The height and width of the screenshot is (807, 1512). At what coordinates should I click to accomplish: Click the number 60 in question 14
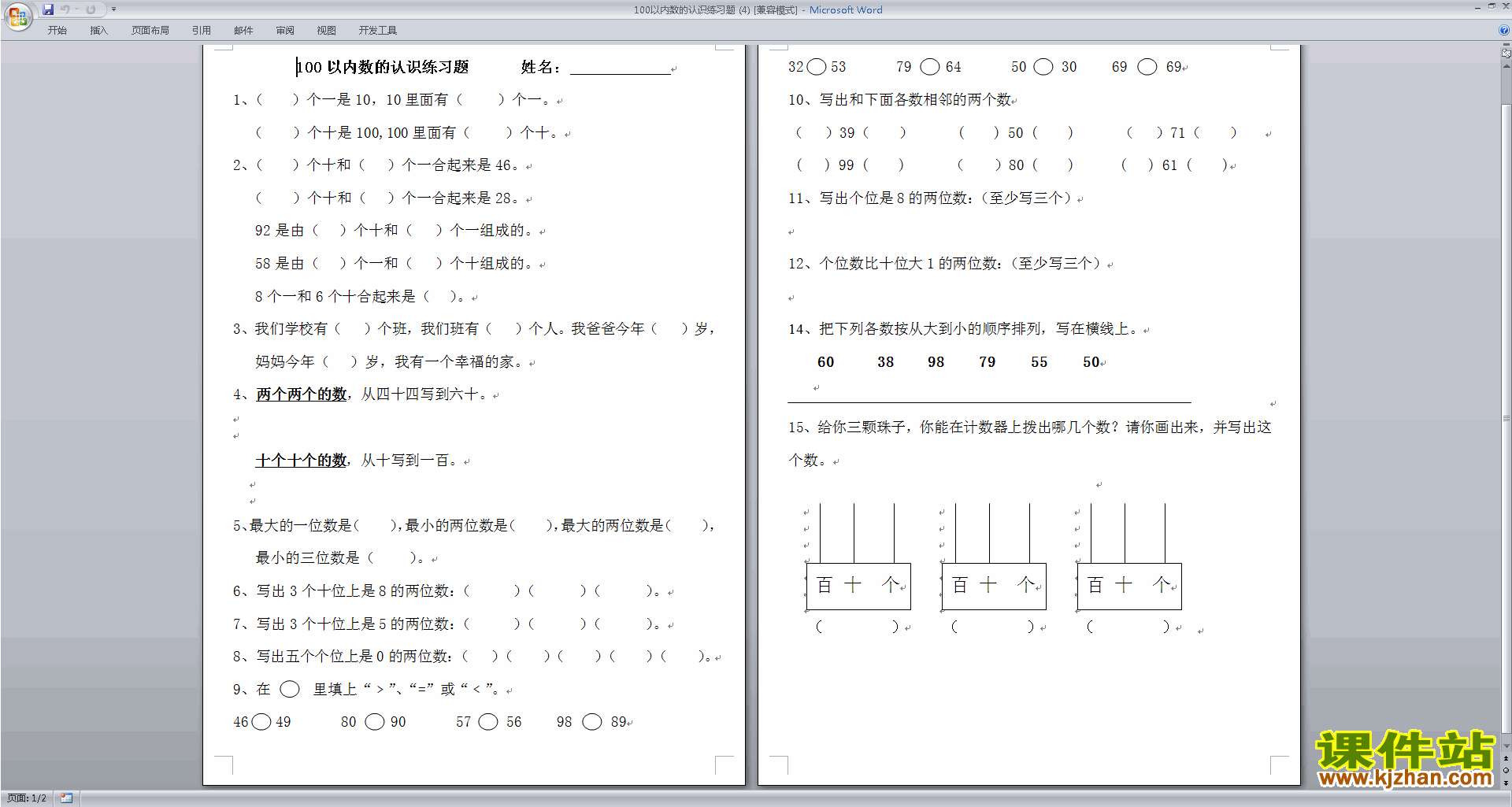pos(825,362)
